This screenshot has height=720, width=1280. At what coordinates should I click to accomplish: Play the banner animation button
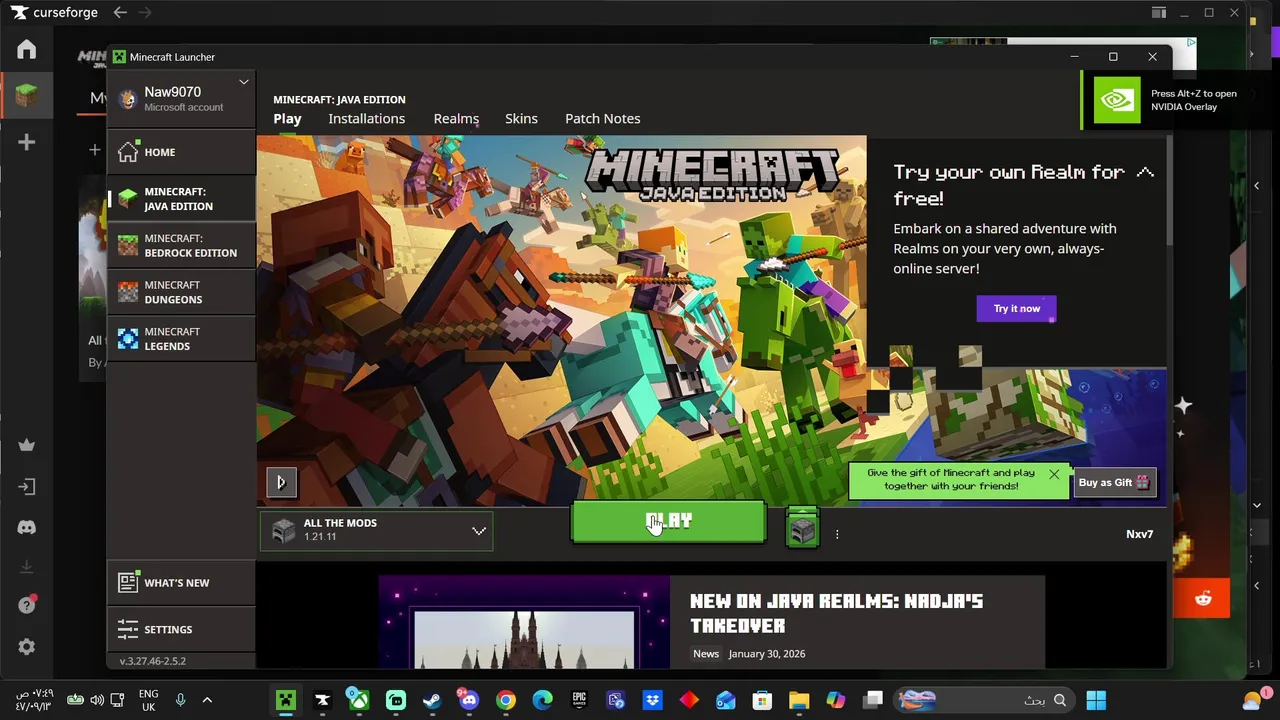point(281,483)
